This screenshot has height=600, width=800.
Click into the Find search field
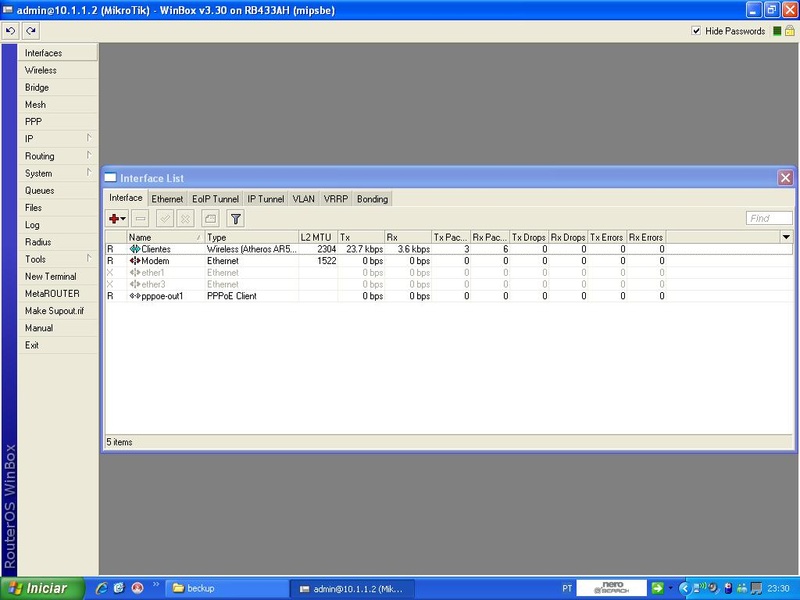coord(769,218)
